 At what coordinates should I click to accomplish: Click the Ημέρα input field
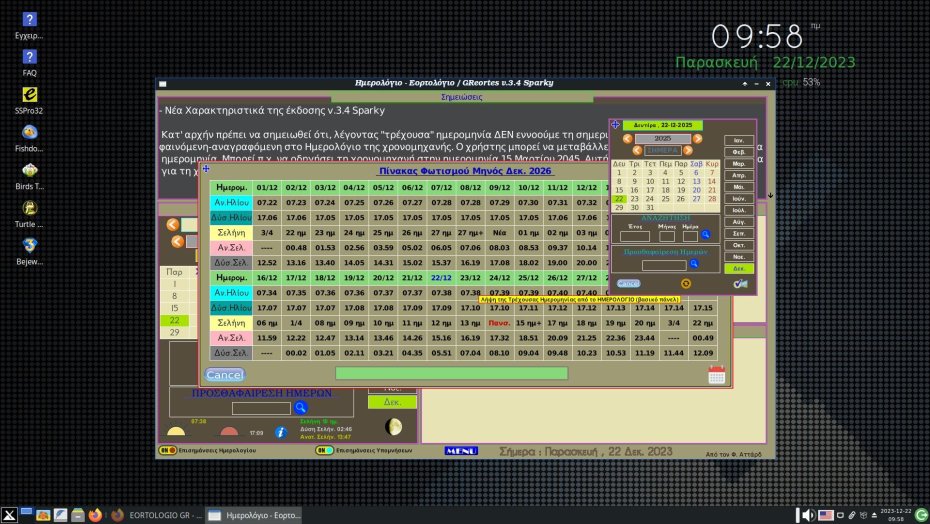point(690,236)
